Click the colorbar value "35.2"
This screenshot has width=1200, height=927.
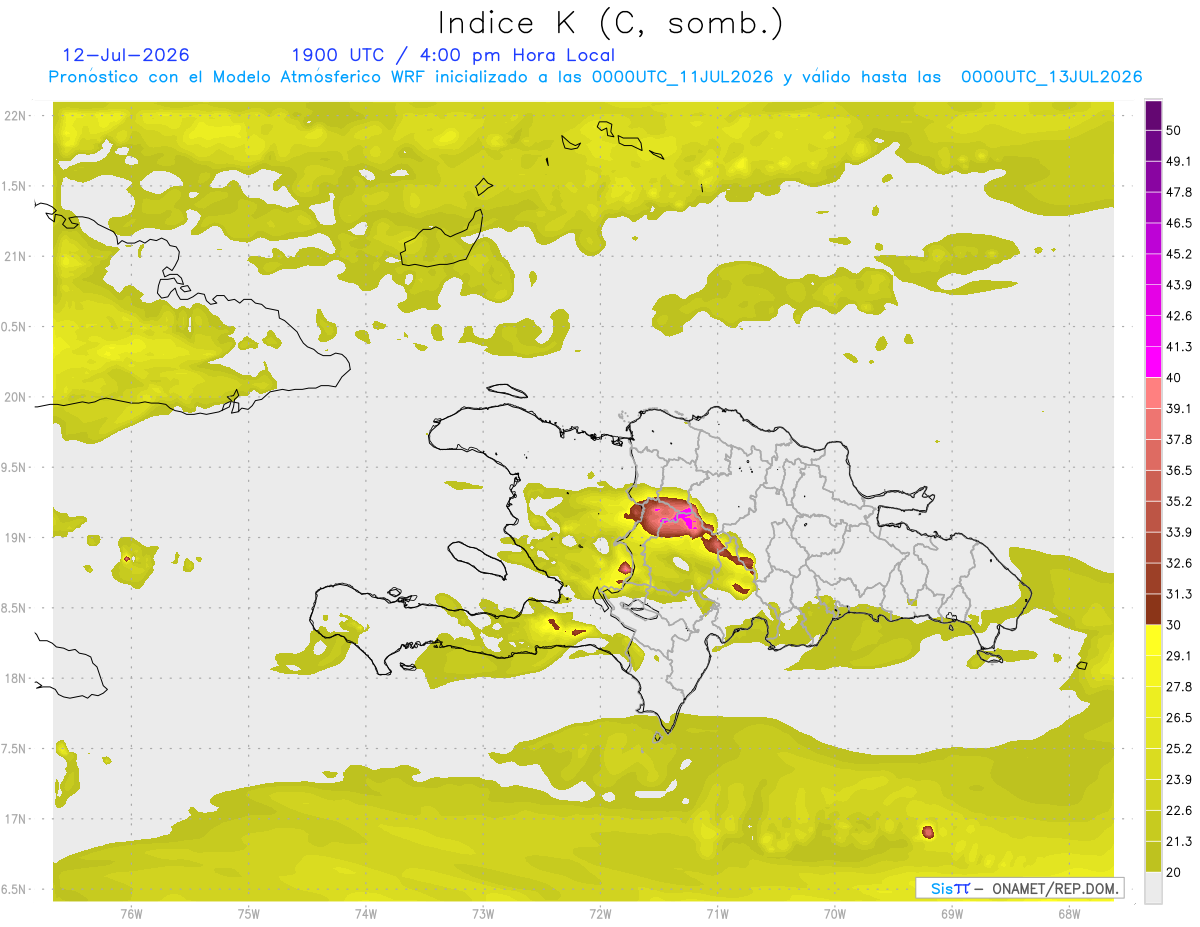pyautogui.click(x=1179, y=501)
